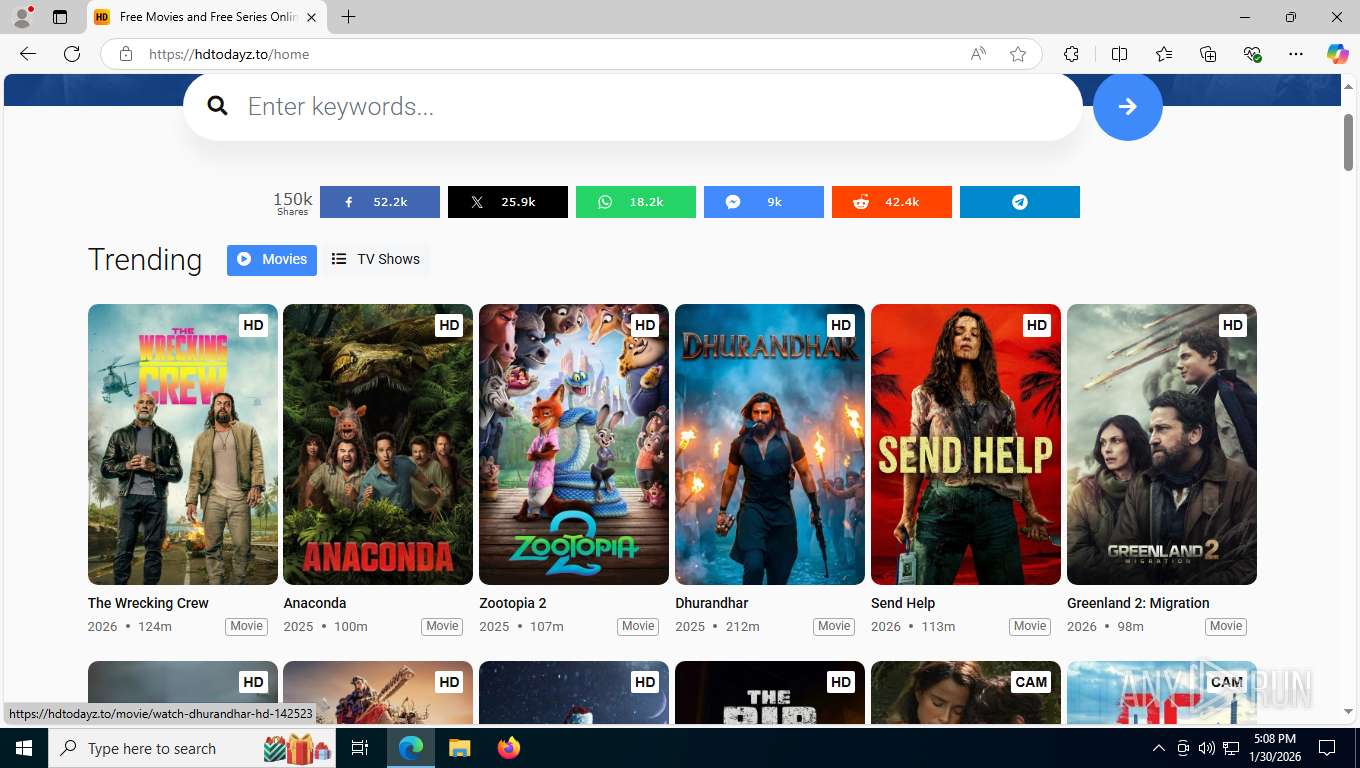Switch Trending to TV Shows tab
Screen dimensions: 1360x768
pyautogui.click(x=376, y=259)
